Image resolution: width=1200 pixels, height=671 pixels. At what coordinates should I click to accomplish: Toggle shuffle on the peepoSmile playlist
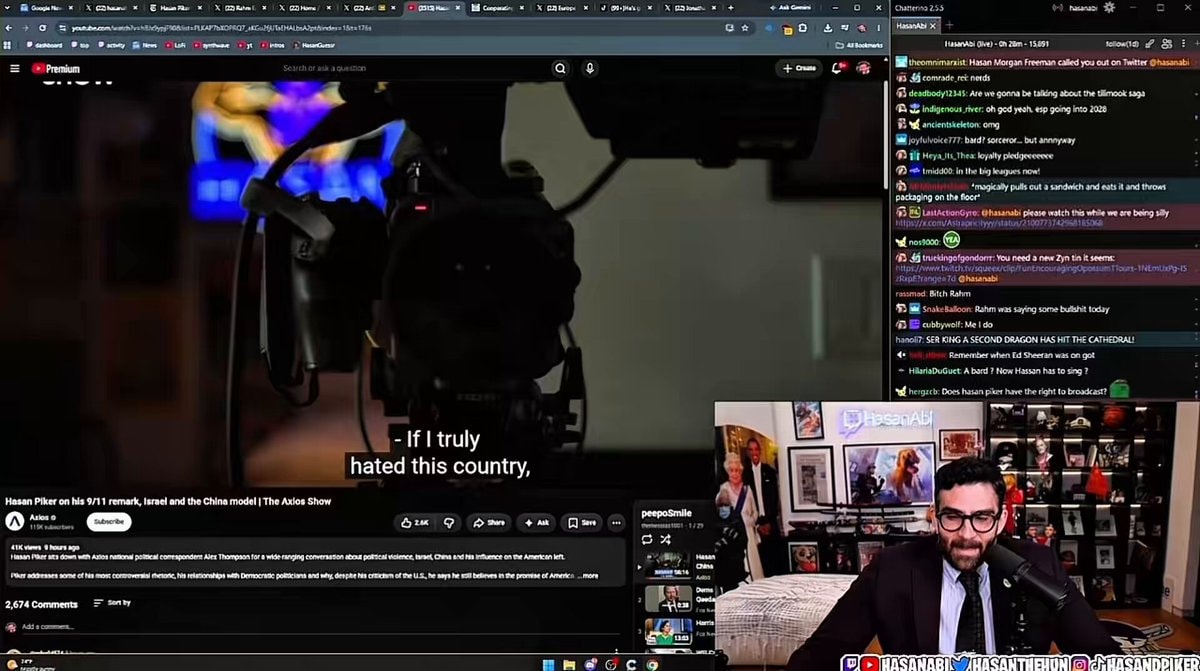click(665, 539)
